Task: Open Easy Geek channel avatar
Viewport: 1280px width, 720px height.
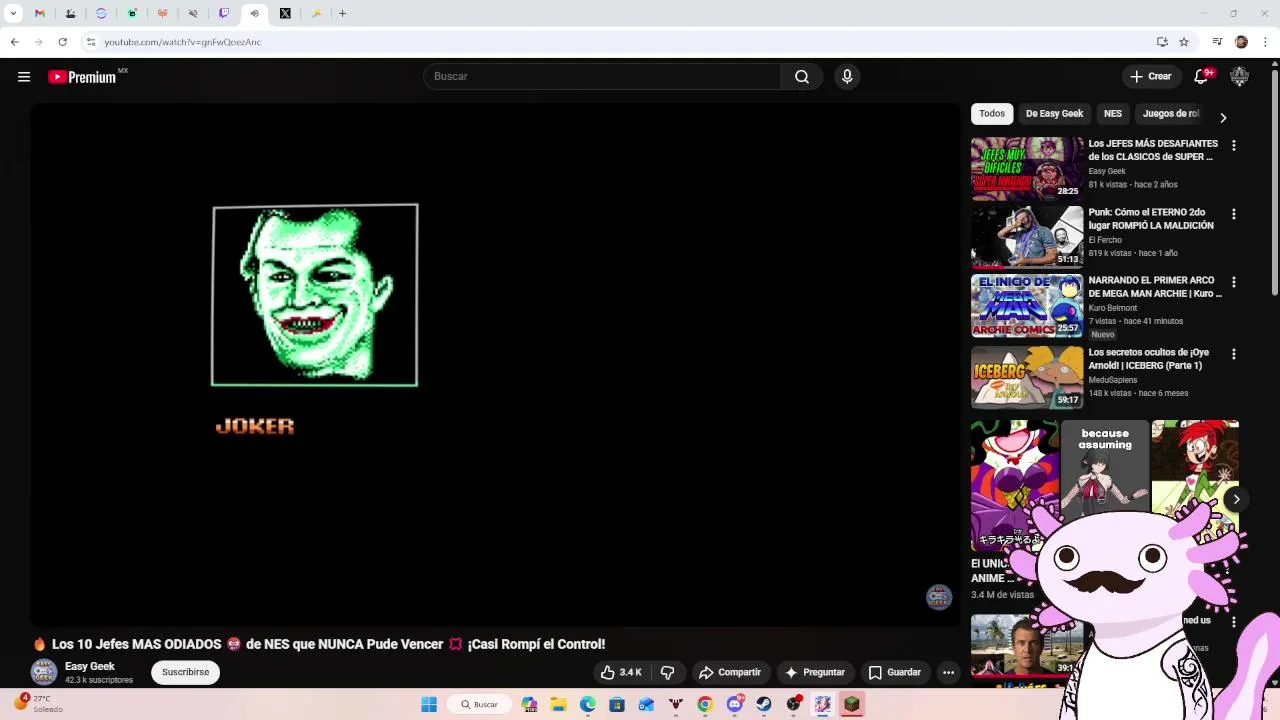Action: pyautogui.click(x=44, y=672)
